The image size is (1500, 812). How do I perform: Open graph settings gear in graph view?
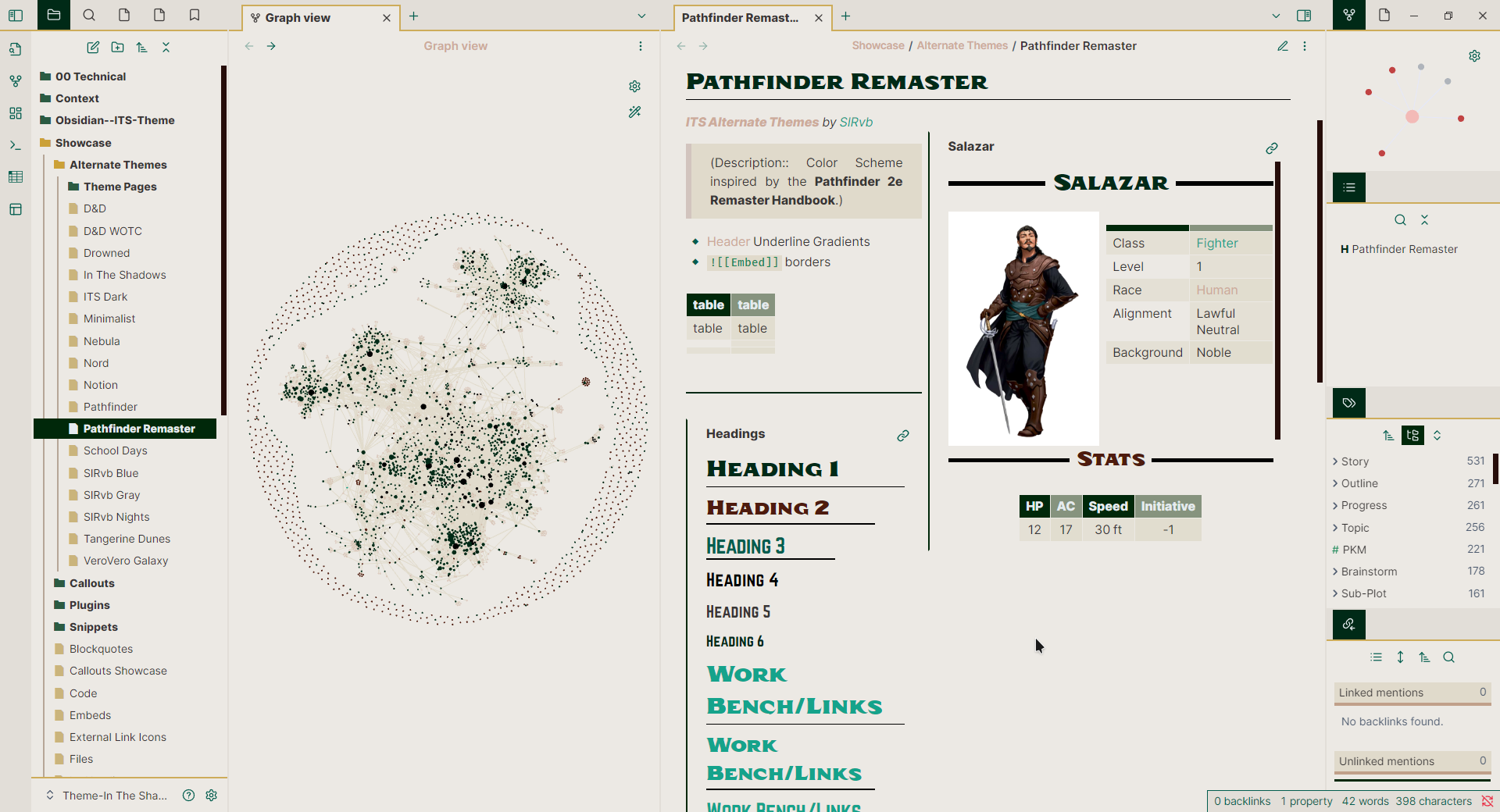tap(634, 86)
